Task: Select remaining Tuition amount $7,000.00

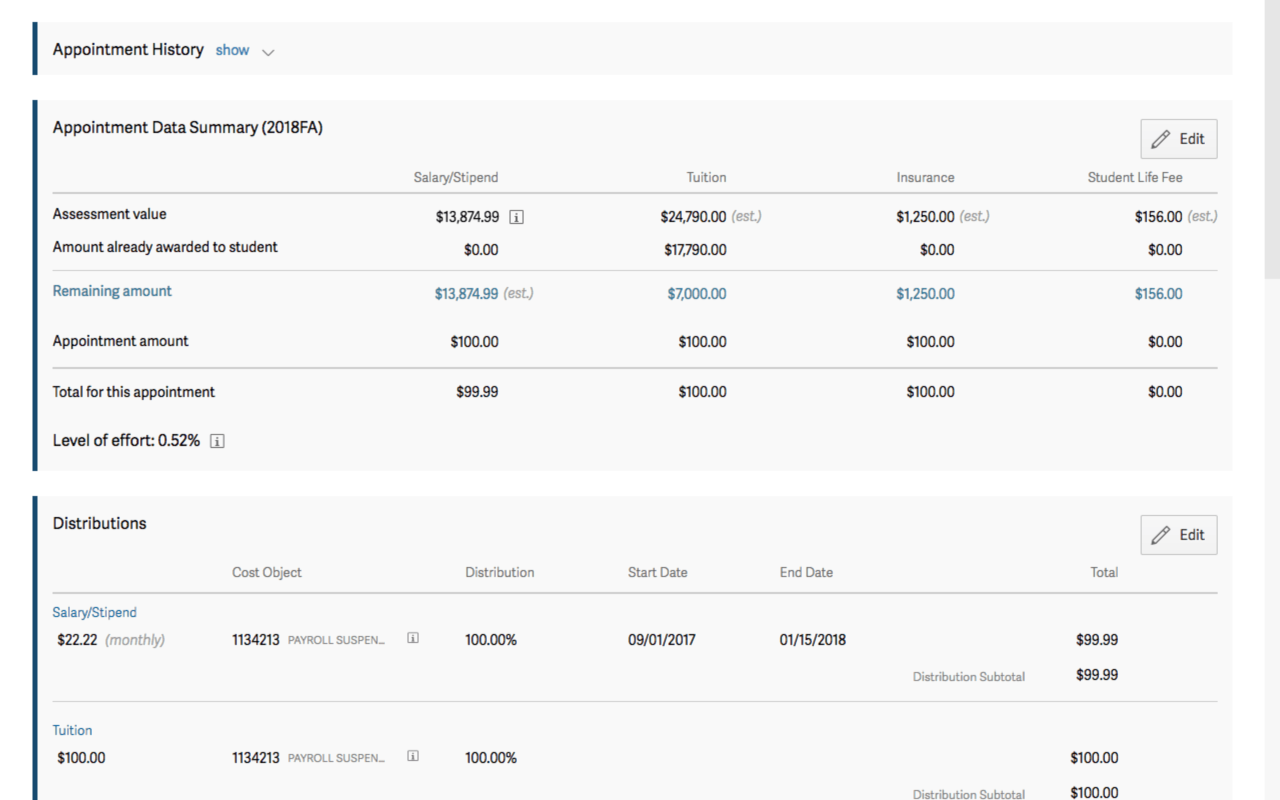Action: click(x=697, y=294)
